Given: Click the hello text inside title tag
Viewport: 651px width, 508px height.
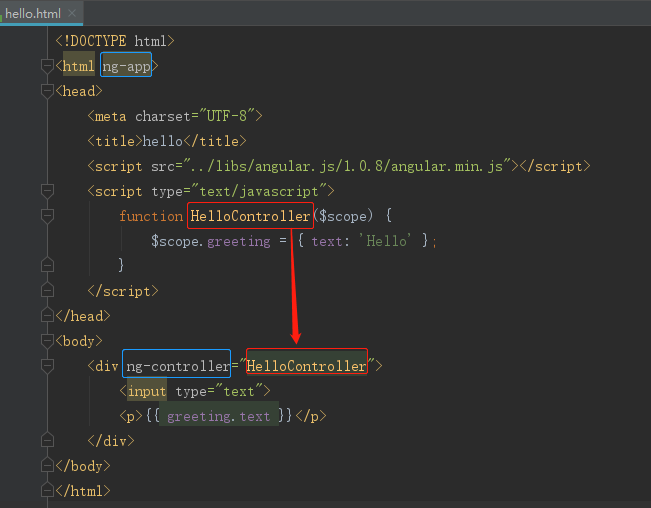Looking at the screenshot, I should [162, 141].
